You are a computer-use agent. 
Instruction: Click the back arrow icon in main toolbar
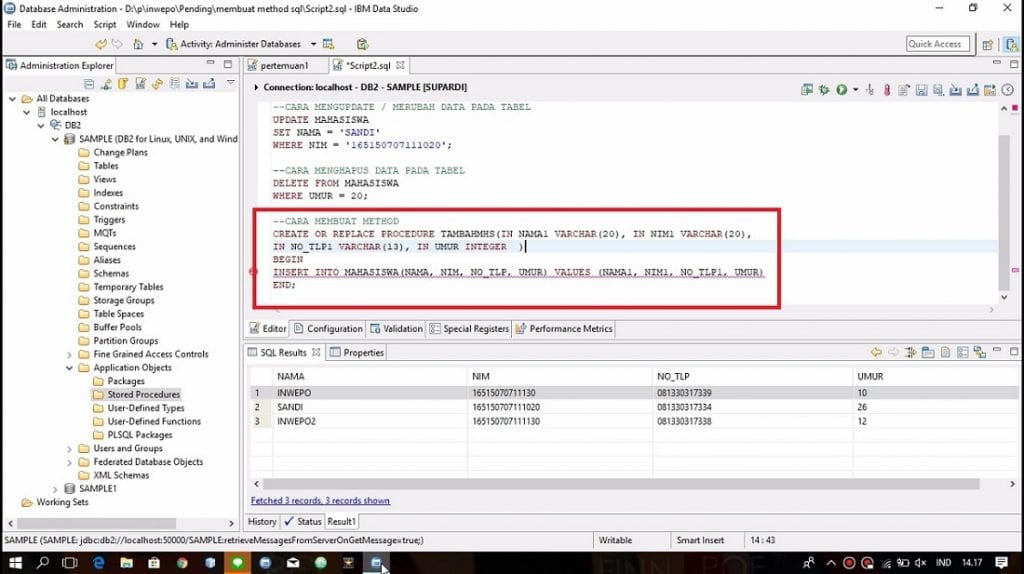(x=101, y=44)
